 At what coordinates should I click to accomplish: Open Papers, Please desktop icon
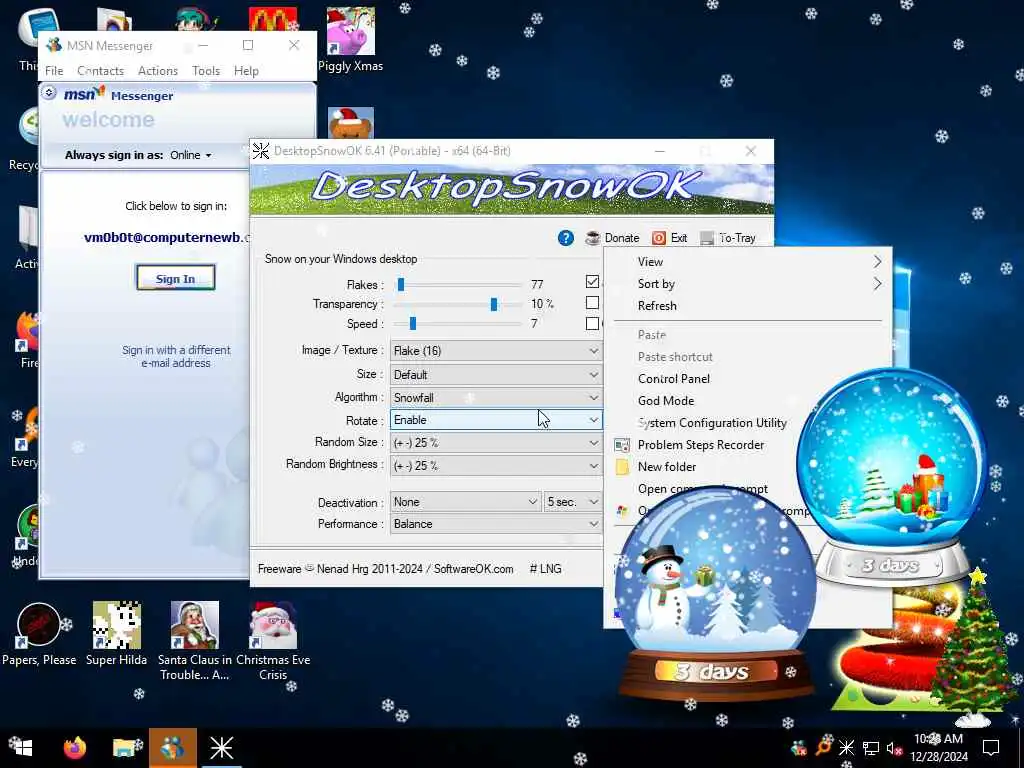coord(39,634)
